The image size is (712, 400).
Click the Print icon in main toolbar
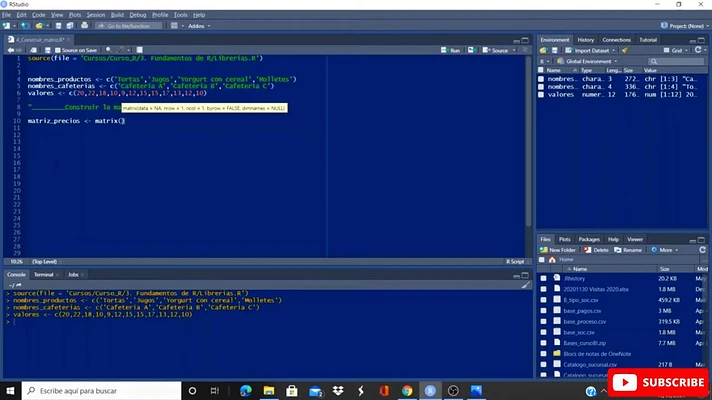(x=84, y=26)
